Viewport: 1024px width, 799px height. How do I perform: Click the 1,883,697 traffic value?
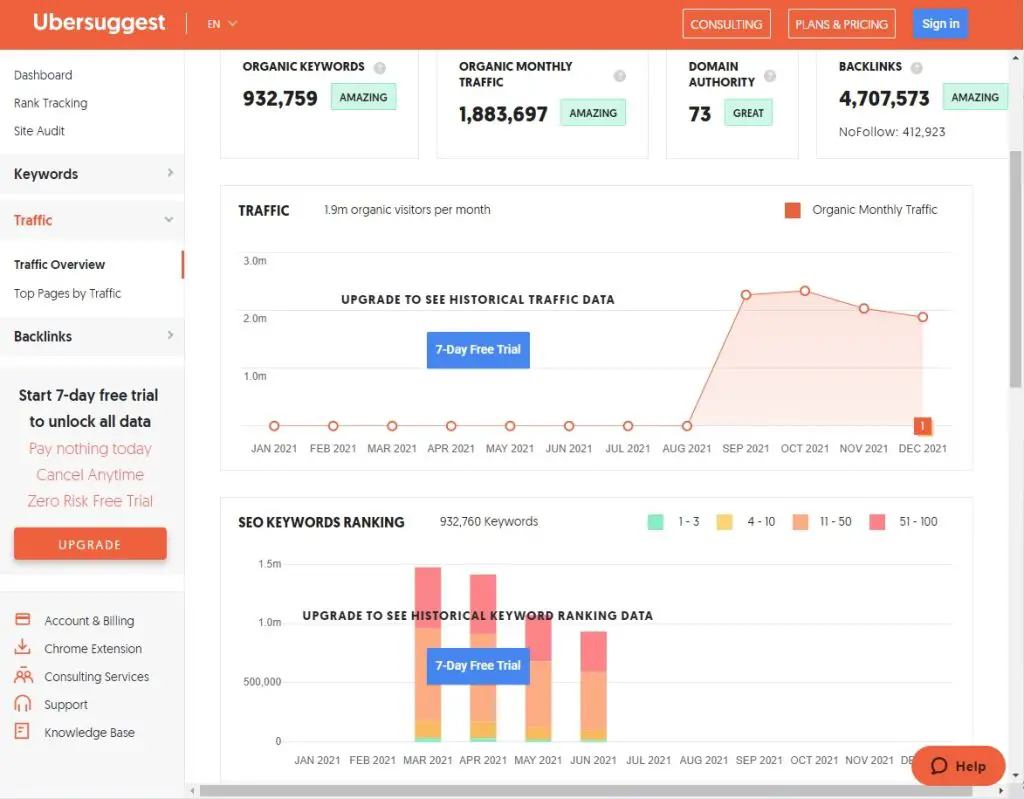tap(503, 114)
